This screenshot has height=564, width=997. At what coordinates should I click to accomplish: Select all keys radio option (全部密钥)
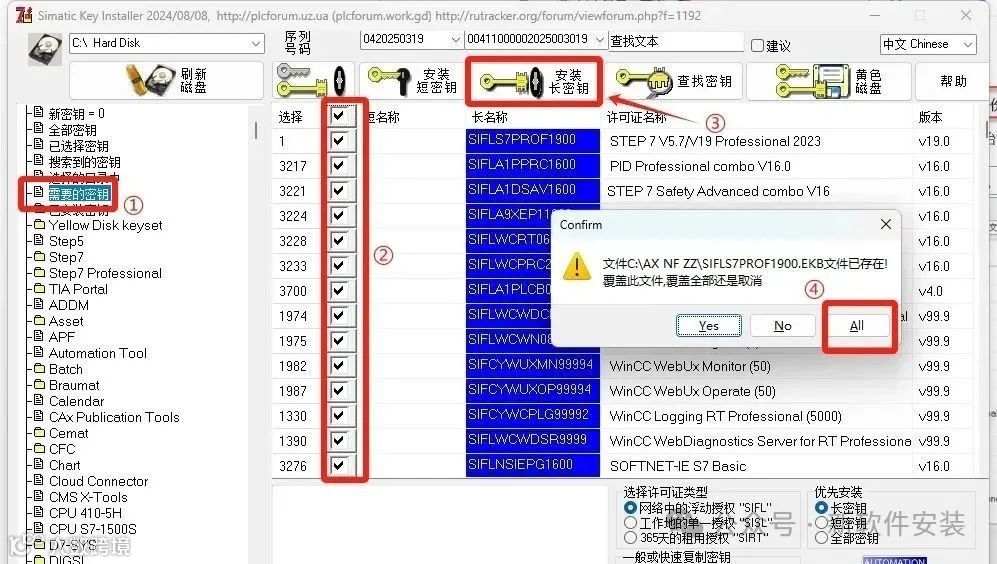[821, 538]
